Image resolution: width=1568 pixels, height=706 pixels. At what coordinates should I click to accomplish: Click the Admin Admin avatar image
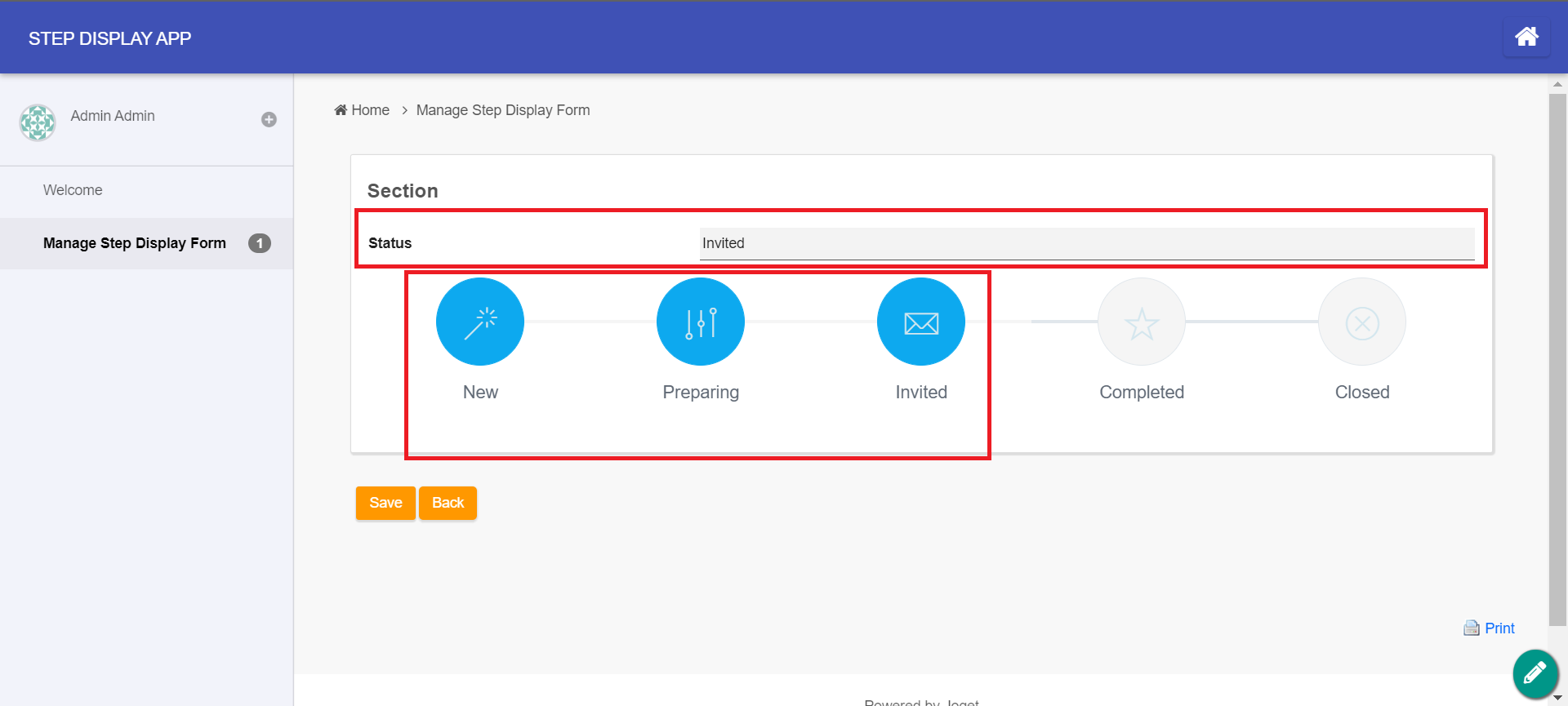[x=38, y=122]
